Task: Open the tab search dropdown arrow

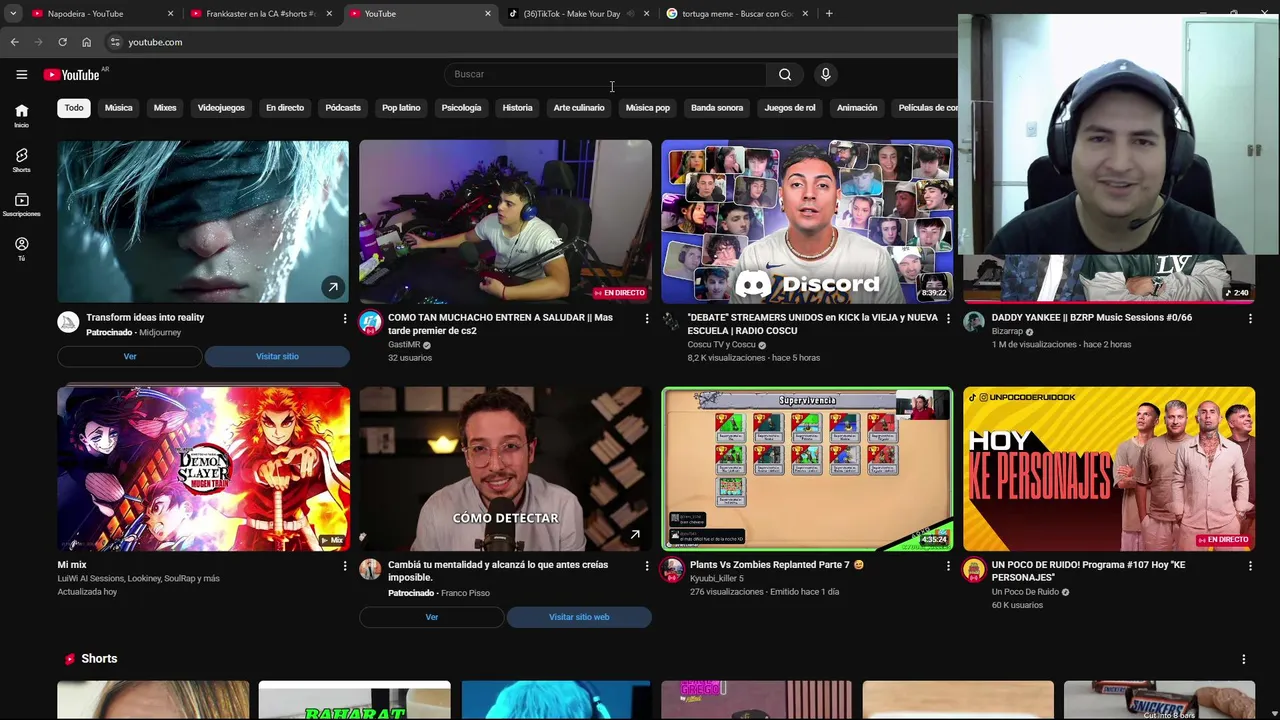Action: 13,14
